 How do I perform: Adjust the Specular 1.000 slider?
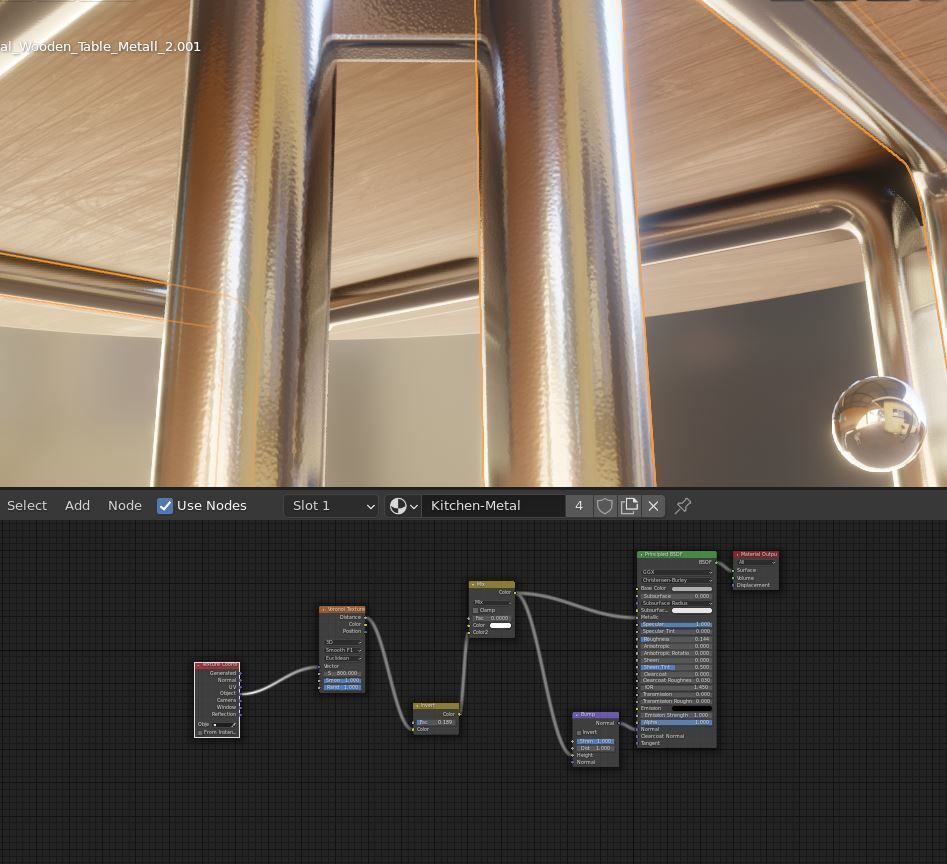tap(676, 624)
